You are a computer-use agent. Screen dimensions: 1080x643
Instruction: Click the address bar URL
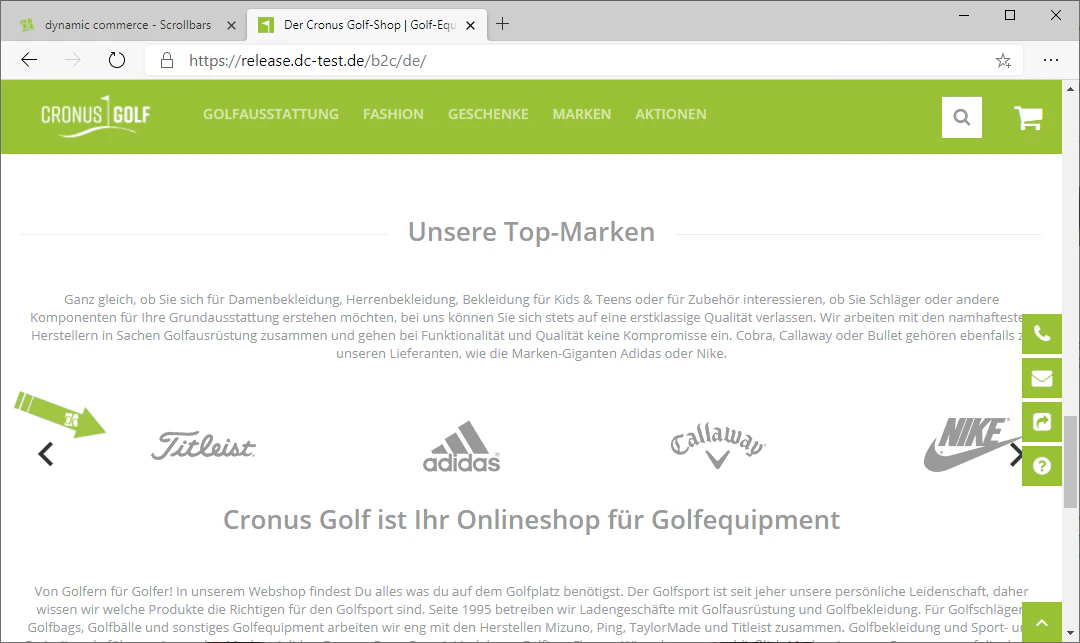tap(307, 61)
